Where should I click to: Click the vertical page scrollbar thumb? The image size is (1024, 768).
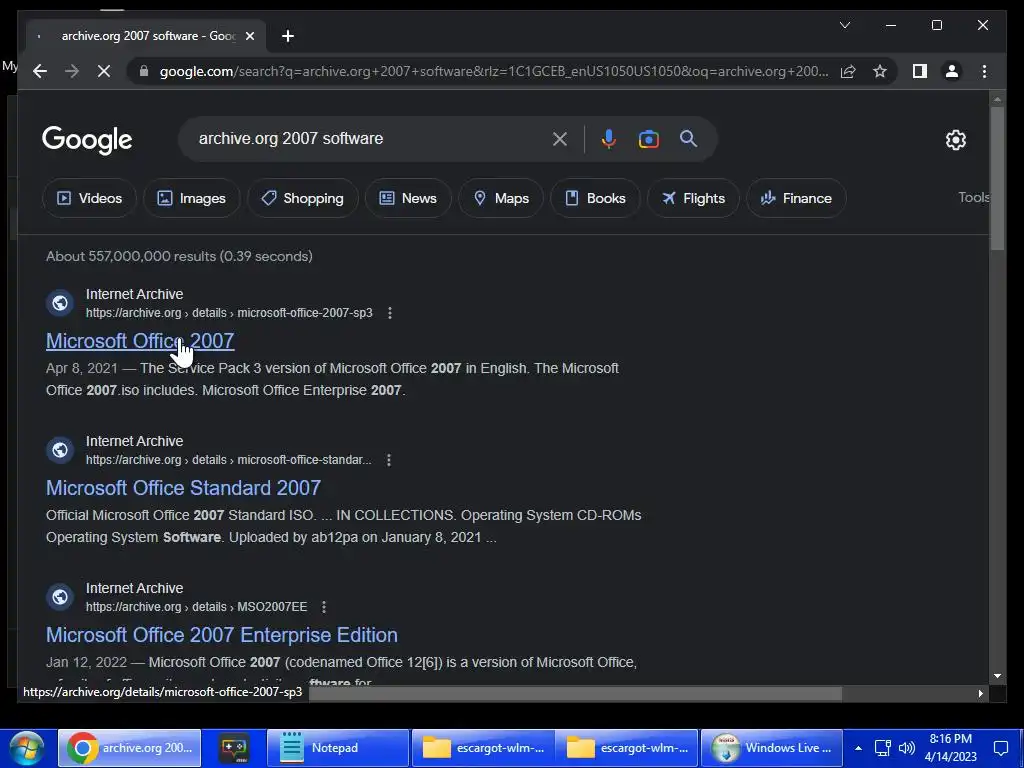pos(997,178)
